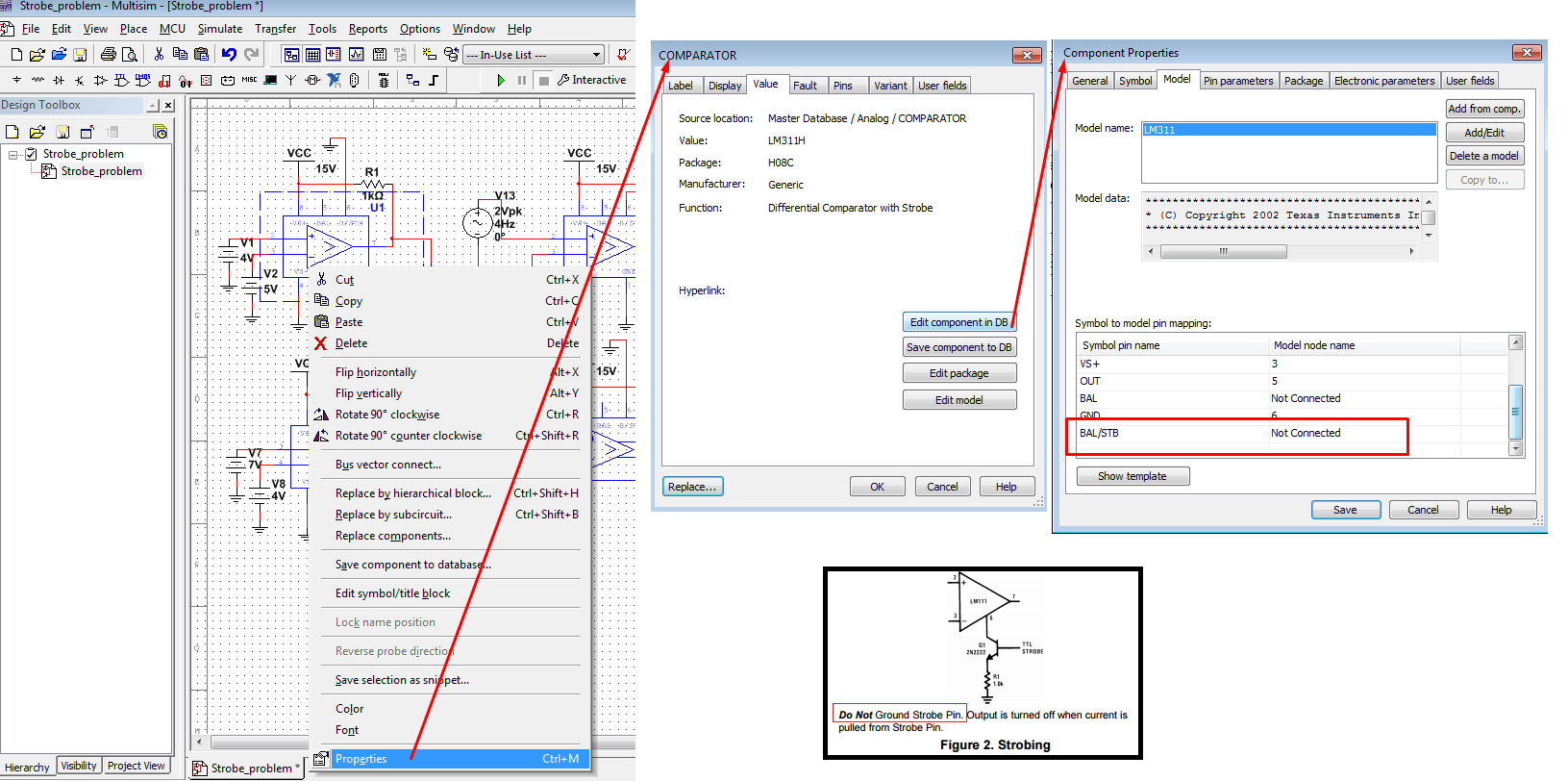The image size is (1568, 781).
Task: Click the Model name field LM311
Action: tap(1287, 130)
